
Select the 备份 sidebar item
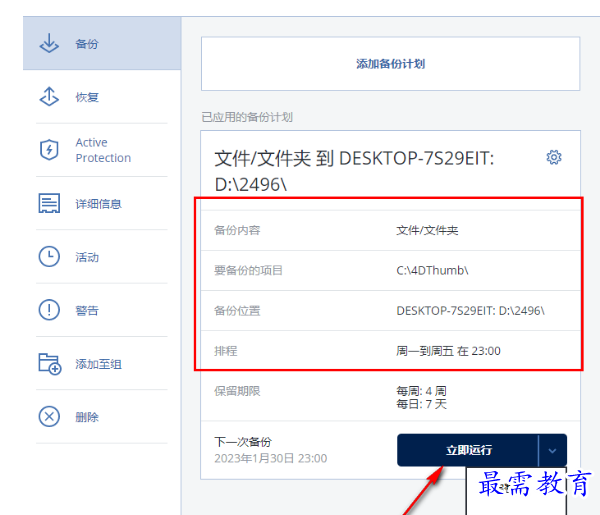(x=102, y=43)
